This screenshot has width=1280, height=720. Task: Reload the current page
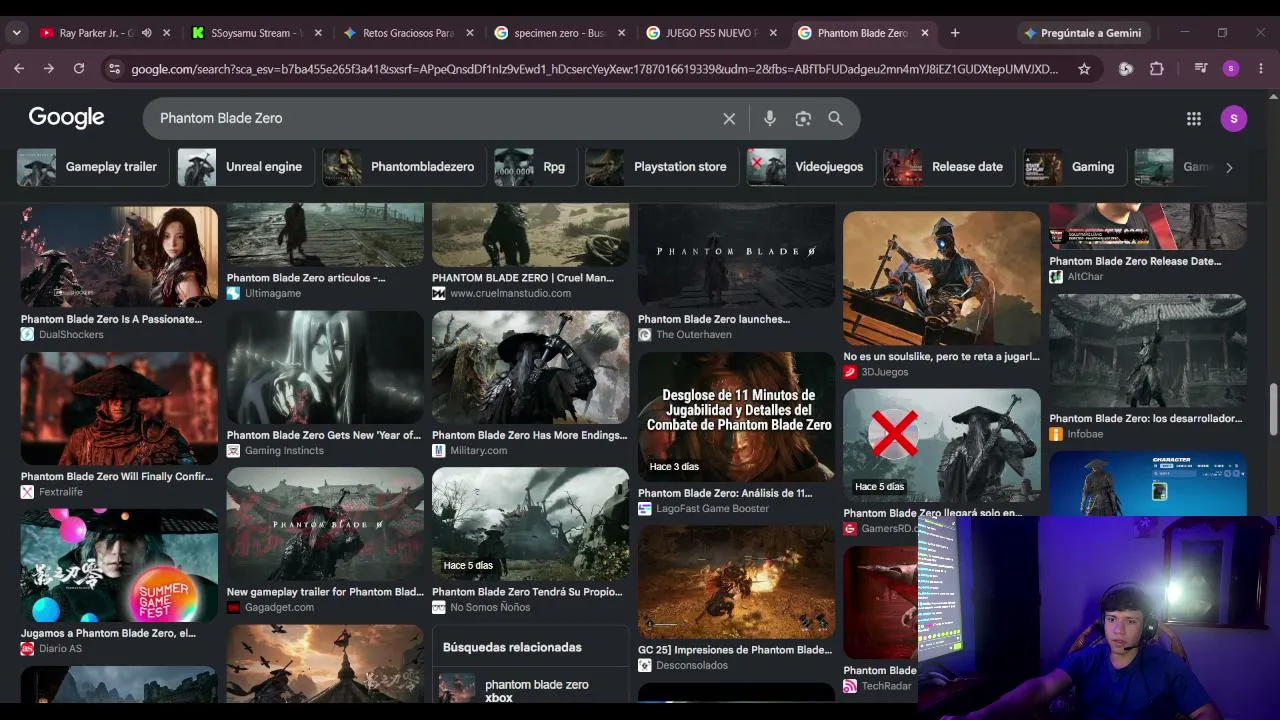79,69
